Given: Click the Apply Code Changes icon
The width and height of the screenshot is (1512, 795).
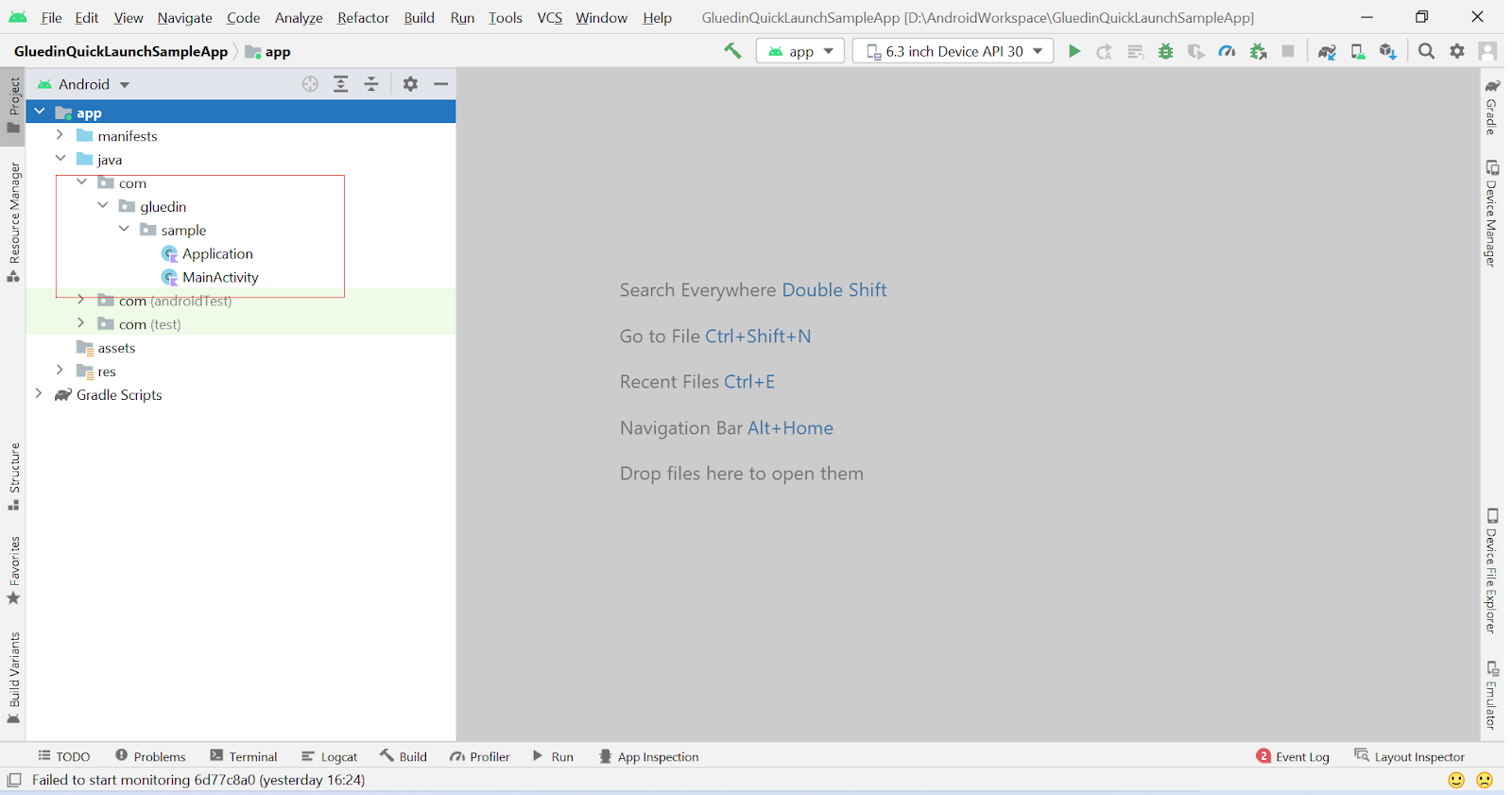Looking at the screenshot, I should click(1136, 51).
